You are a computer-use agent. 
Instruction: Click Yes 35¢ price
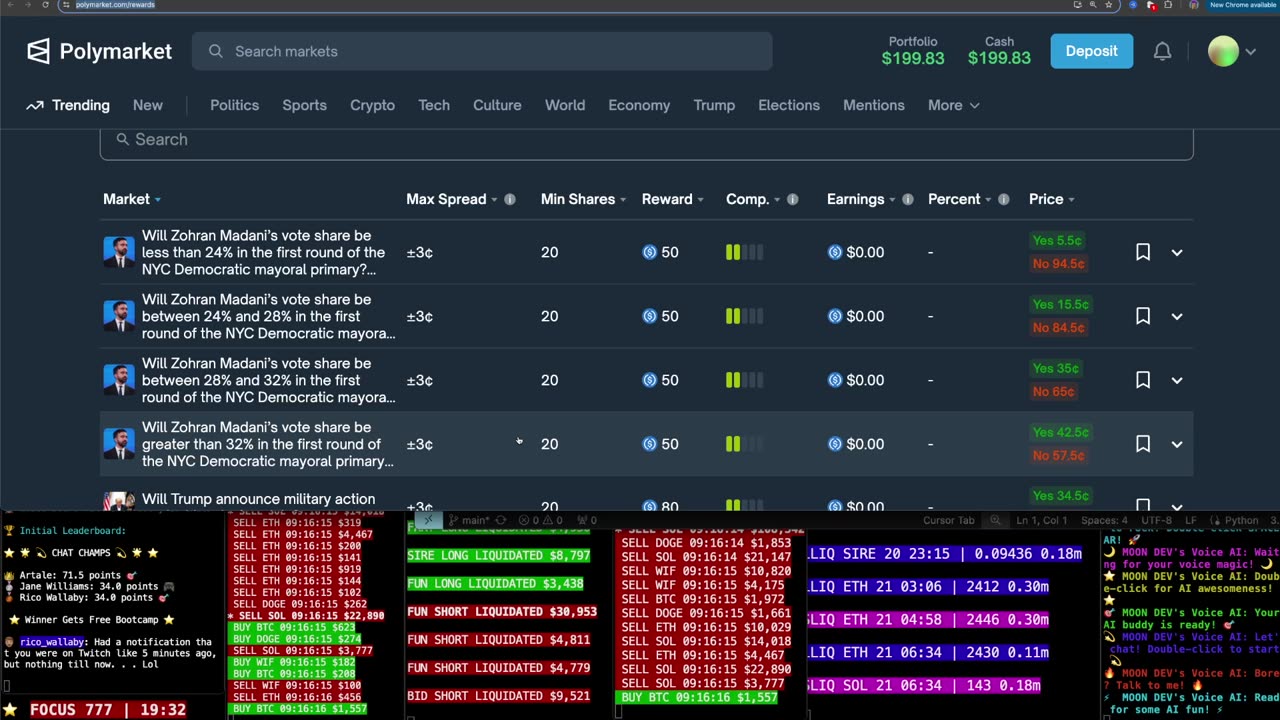(x=1055, y=368)
